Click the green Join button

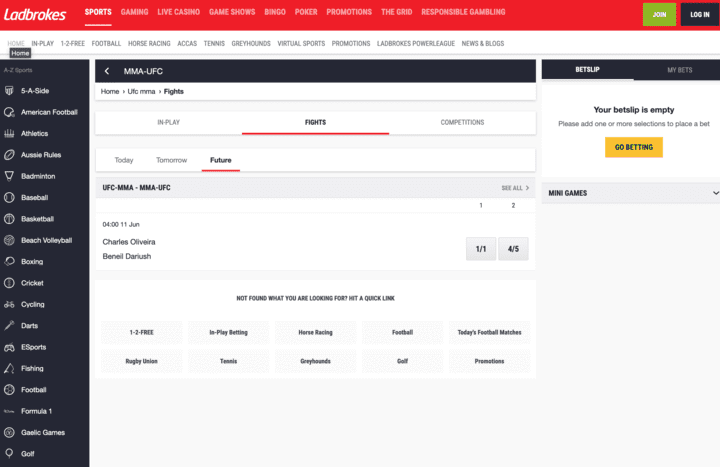659,14
